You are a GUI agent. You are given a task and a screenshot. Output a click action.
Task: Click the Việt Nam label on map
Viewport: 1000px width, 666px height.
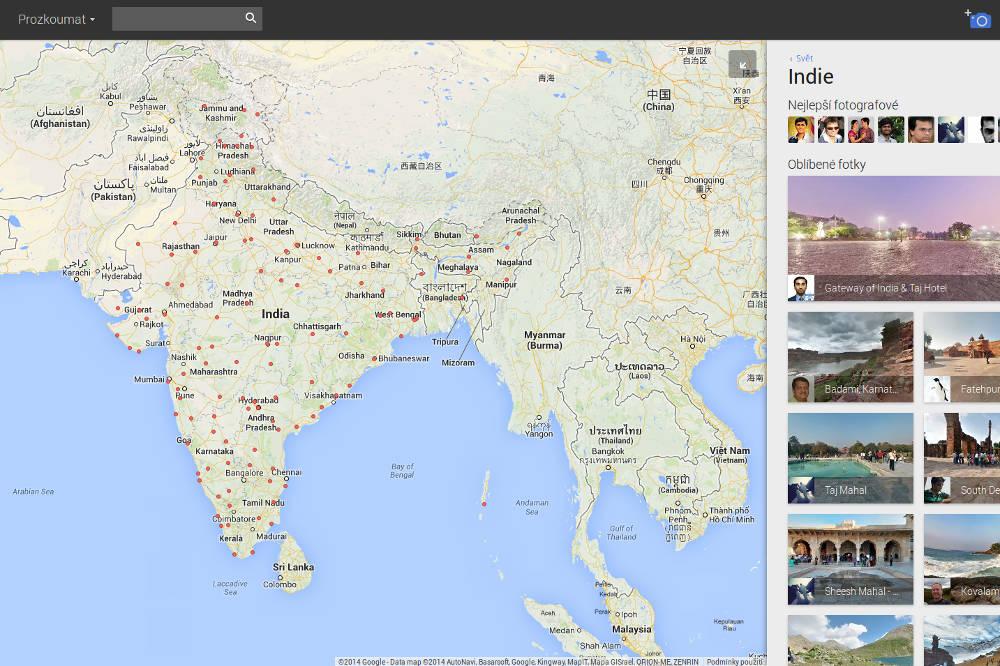click(x=730, y=450)
